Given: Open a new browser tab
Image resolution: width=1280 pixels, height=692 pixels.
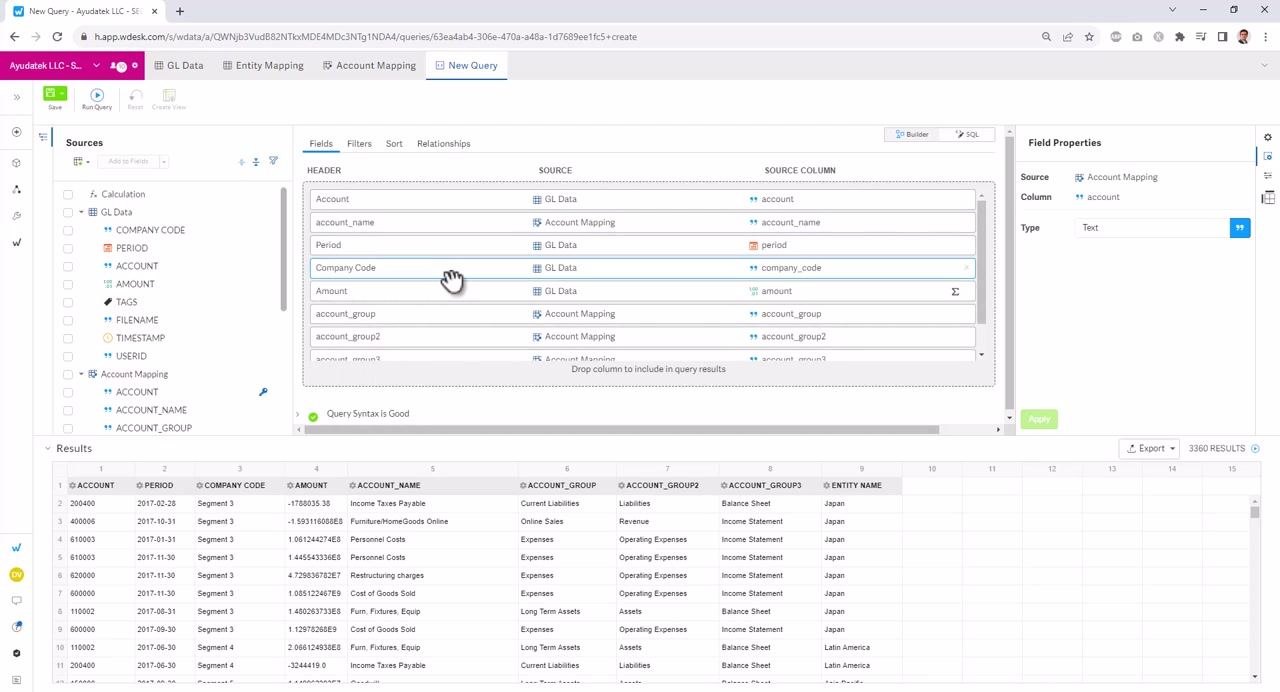Looking at the screenshot, I should [x=180, y=11].
